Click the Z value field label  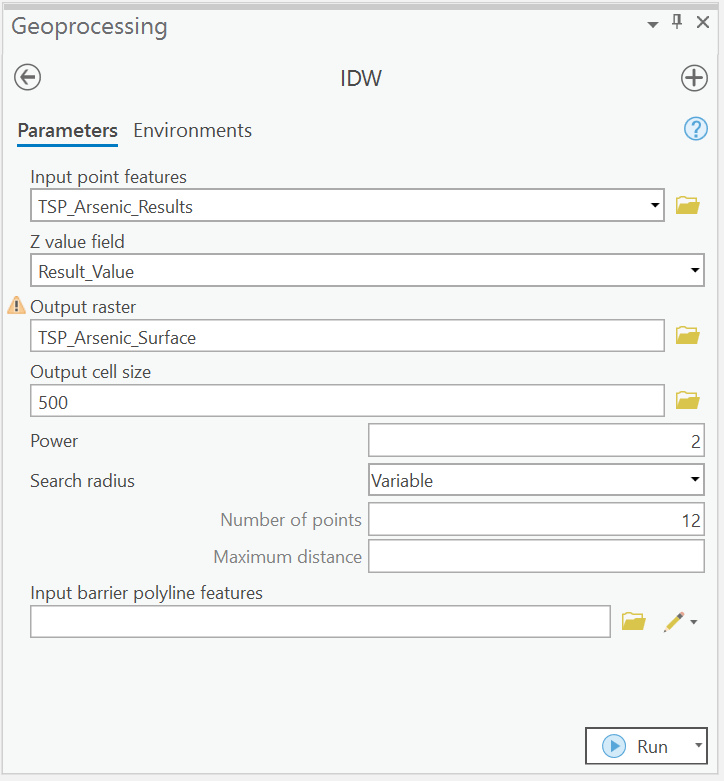coord(77,242)
